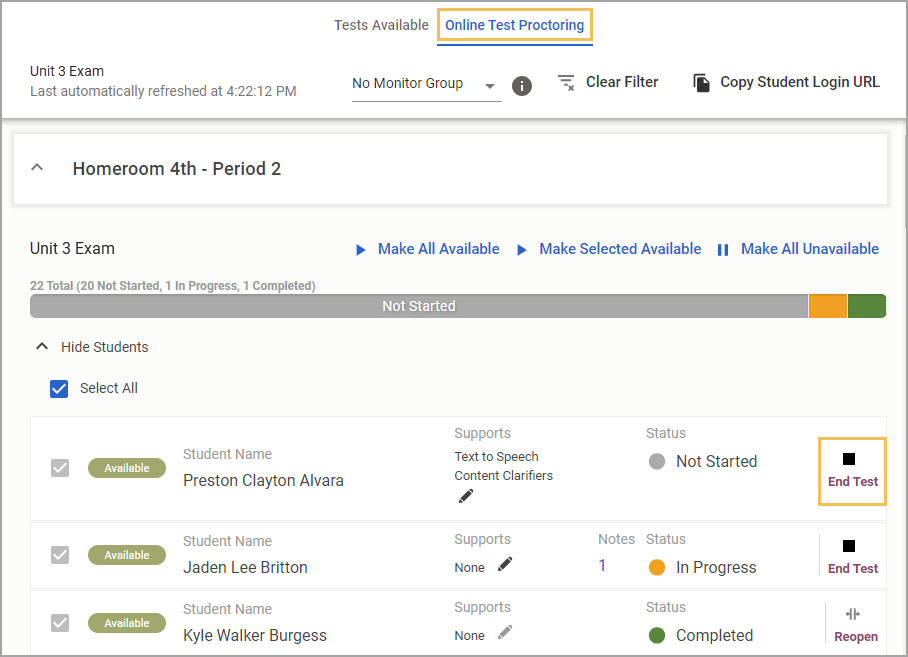Viewport: 908px width, 657px height.
Task: Click Reopen icon for Kyle Walker Burgess
Action: [853, 614]
